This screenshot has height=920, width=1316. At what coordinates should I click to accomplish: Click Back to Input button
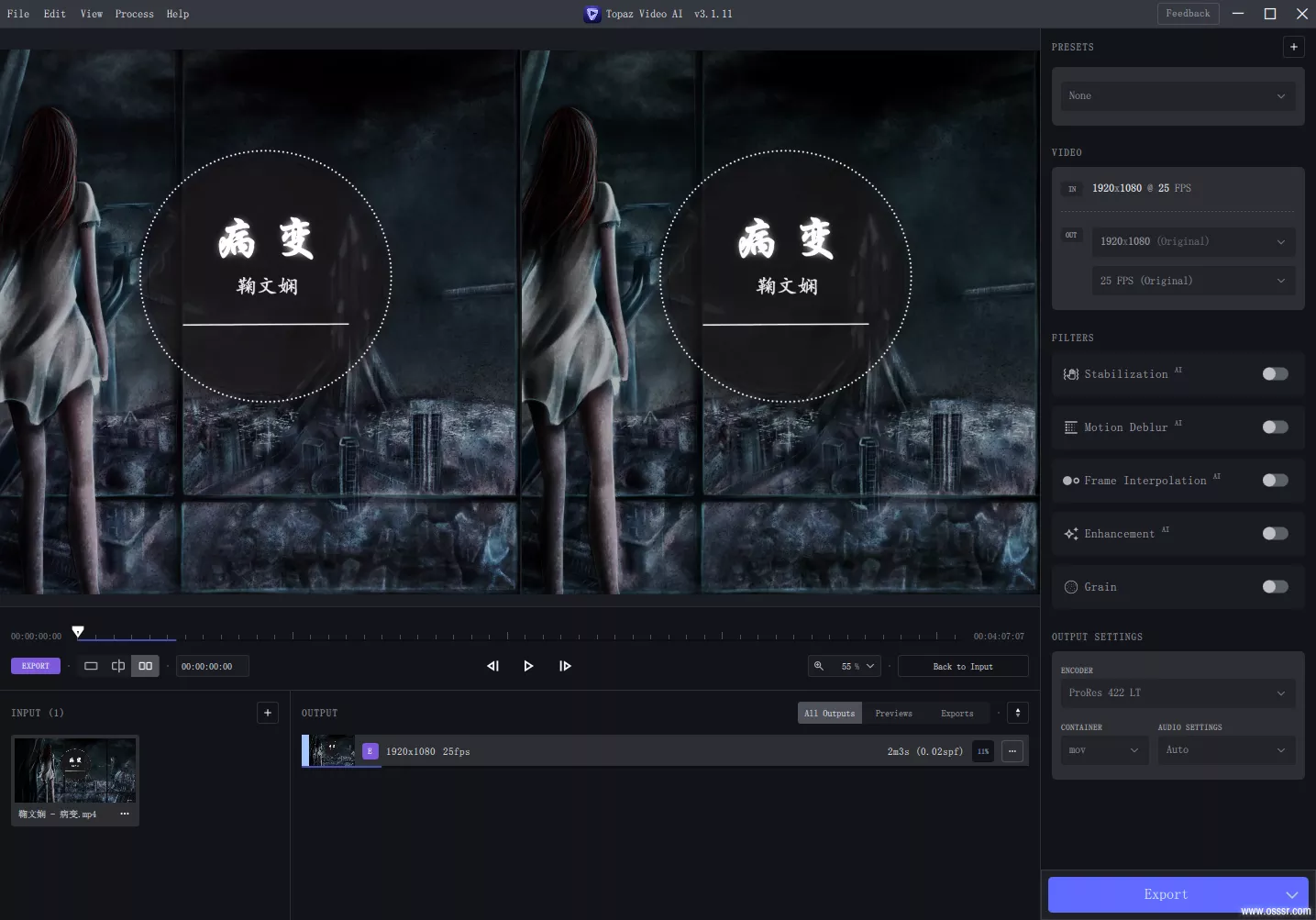coord(963,666)
